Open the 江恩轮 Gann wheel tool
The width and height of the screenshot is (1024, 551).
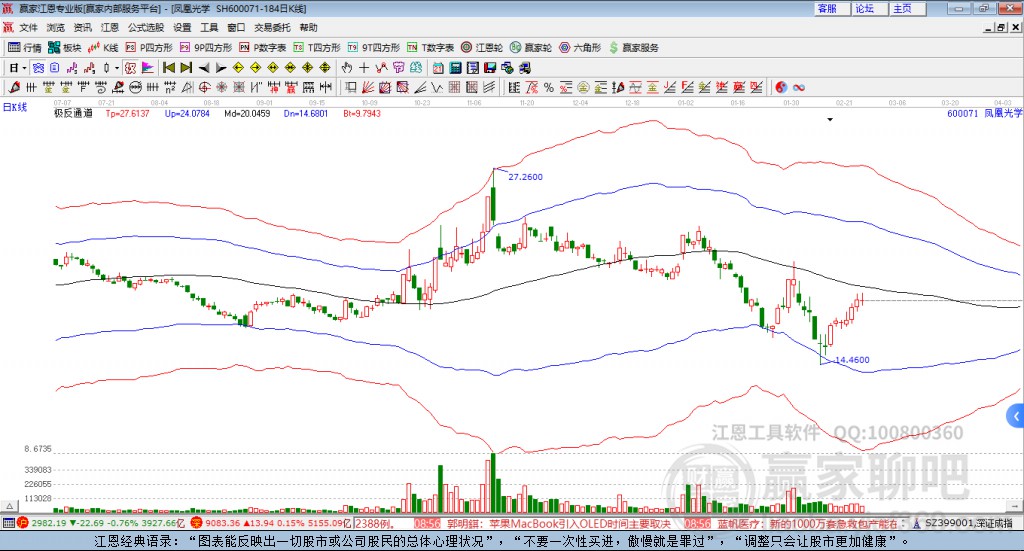coord(483,47)
